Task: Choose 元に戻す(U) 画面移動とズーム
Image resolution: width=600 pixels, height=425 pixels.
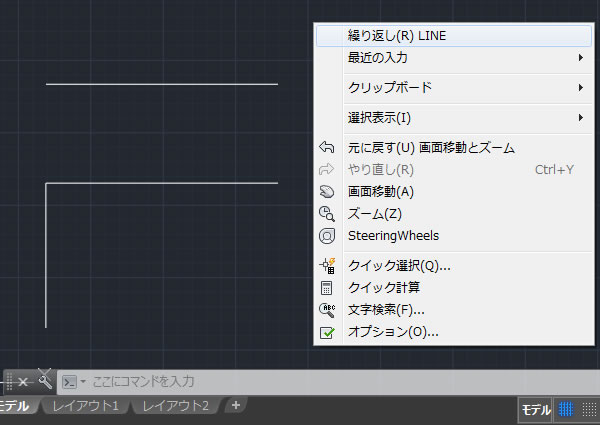Action: 454,148
